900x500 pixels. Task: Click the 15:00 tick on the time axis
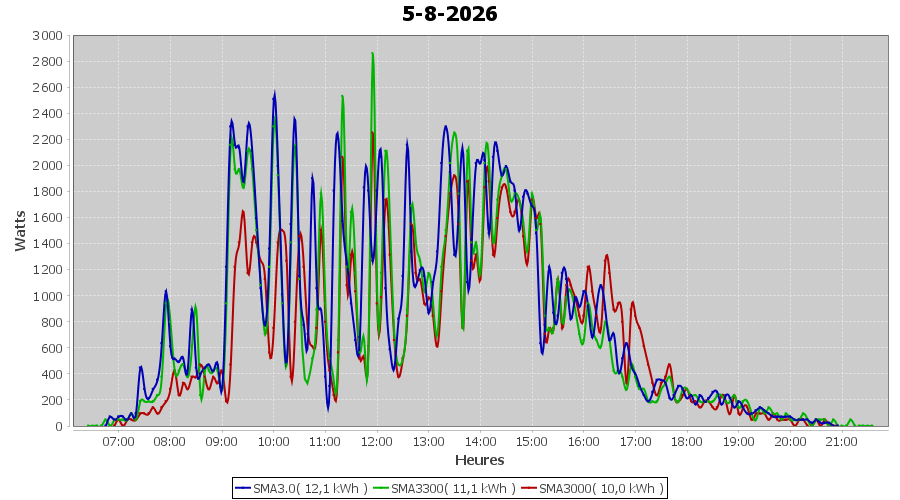tap(532, 441)
